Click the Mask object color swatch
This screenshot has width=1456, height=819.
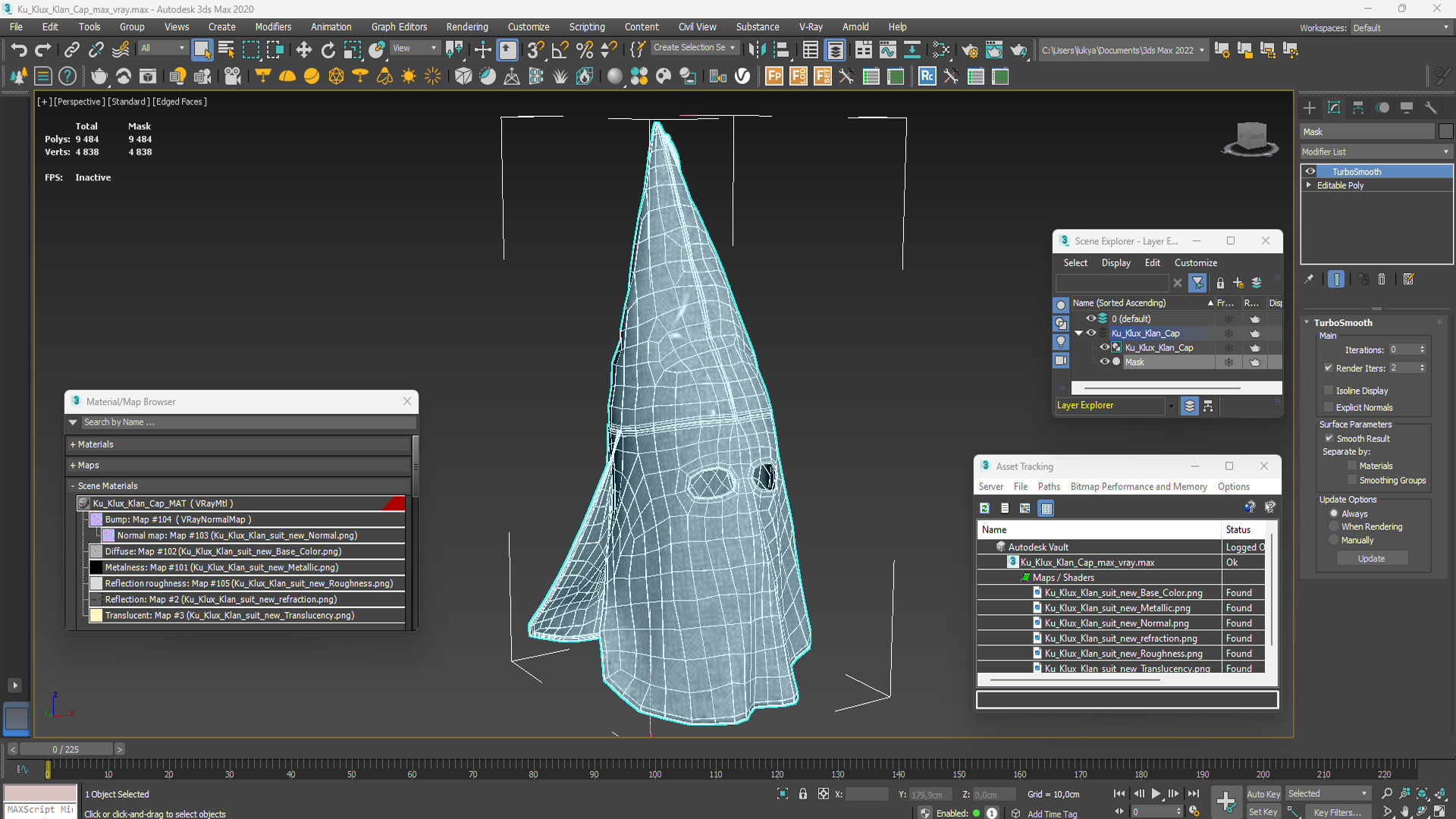1446,131
